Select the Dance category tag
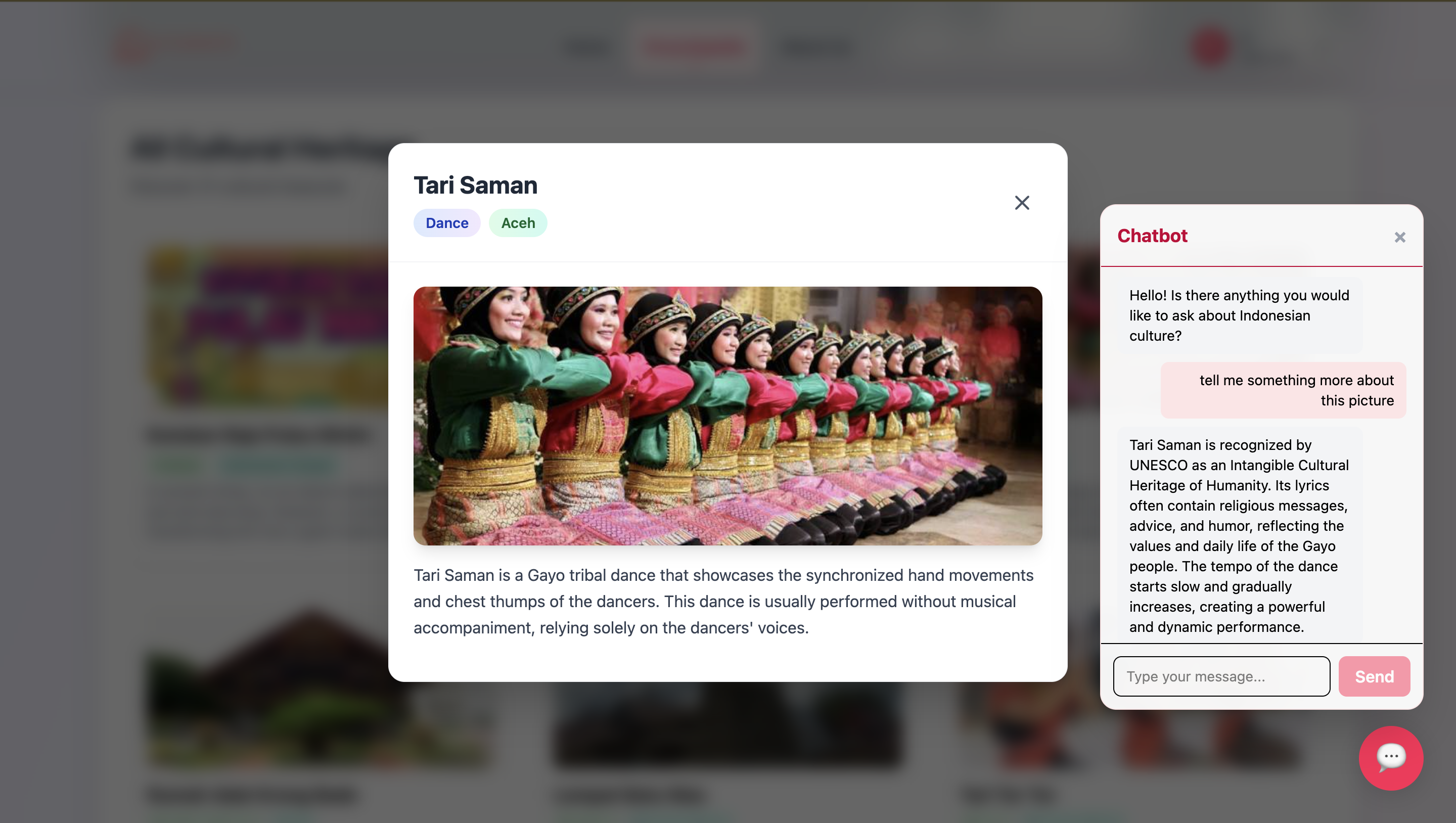Viewport: 1456px width, 823px height. 446,223
